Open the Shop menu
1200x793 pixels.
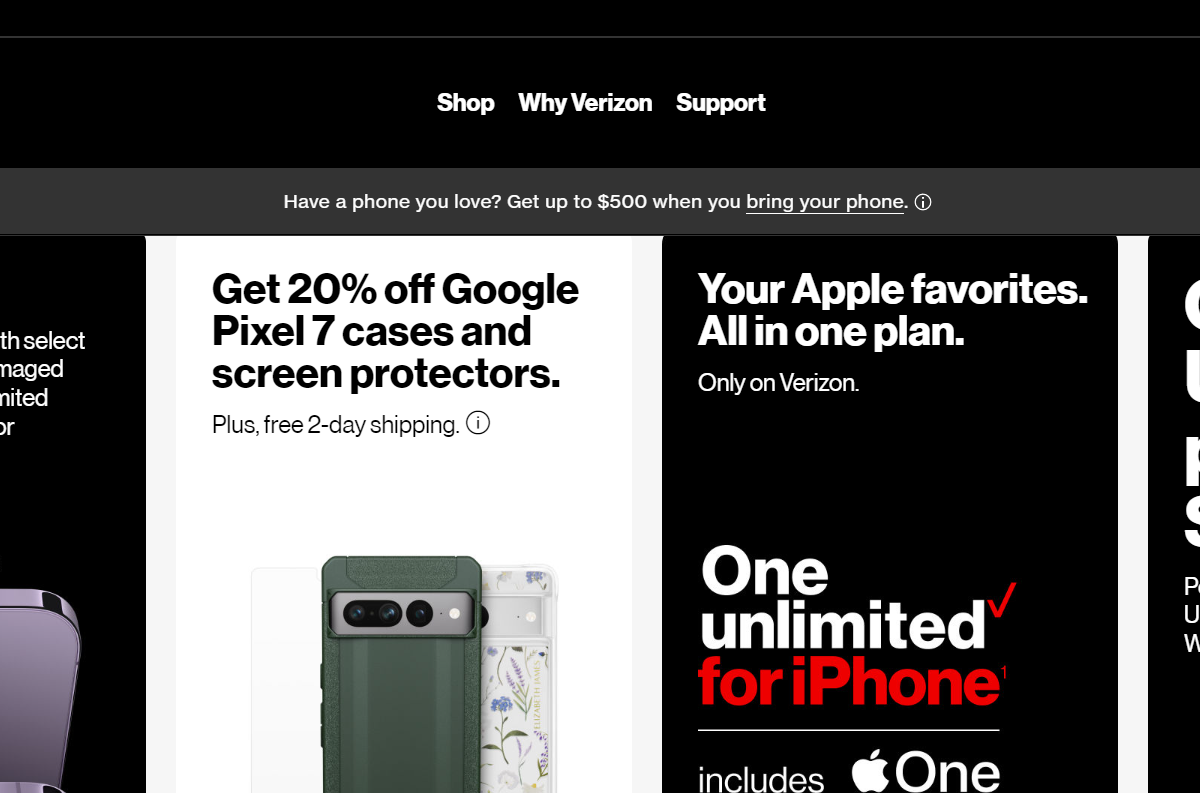[x=465, y=103]
